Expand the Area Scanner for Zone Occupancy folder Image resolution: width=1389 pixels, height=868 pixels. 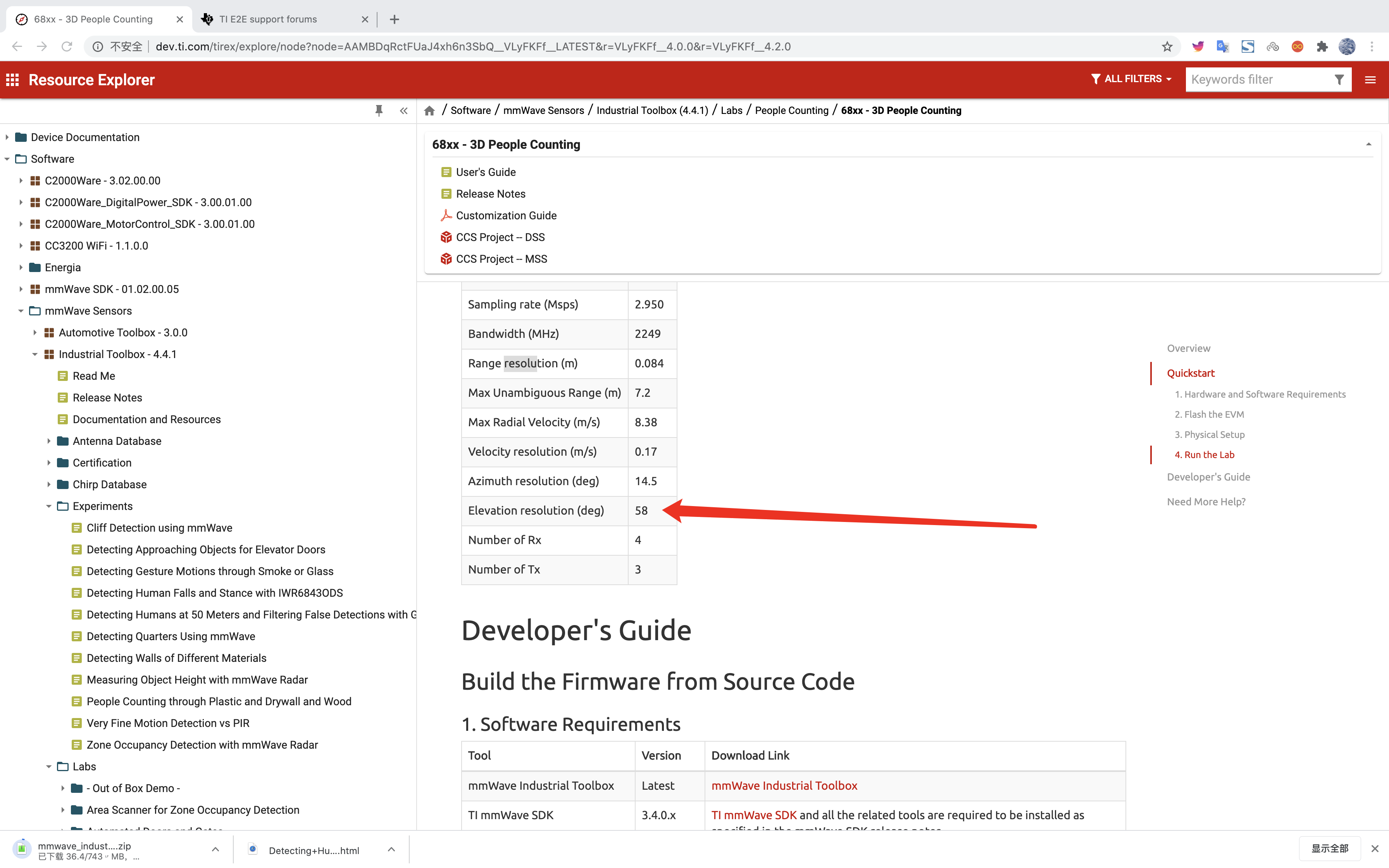[62, 810]
